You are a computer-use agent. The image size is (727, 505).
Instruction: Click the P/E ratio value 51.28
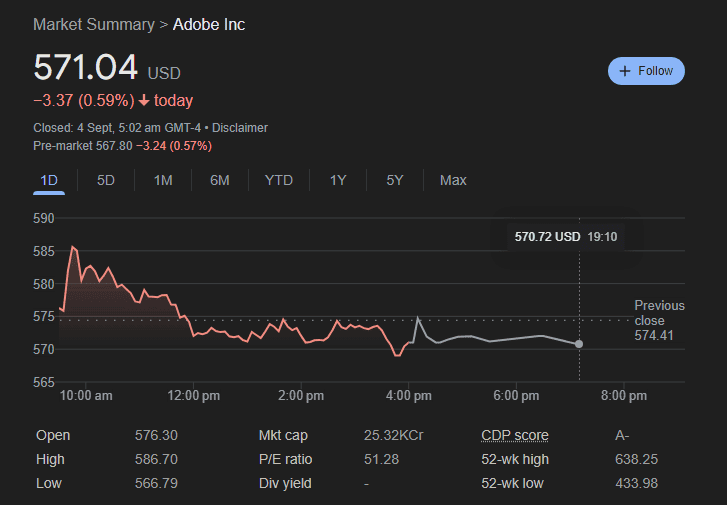(381, 460)
